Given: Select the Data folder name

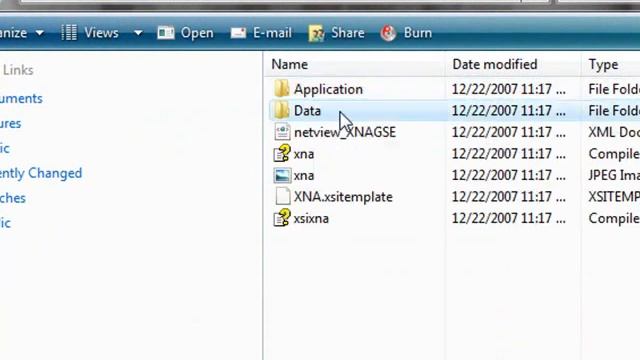Looking at the screenshot, I should [307, 111].
